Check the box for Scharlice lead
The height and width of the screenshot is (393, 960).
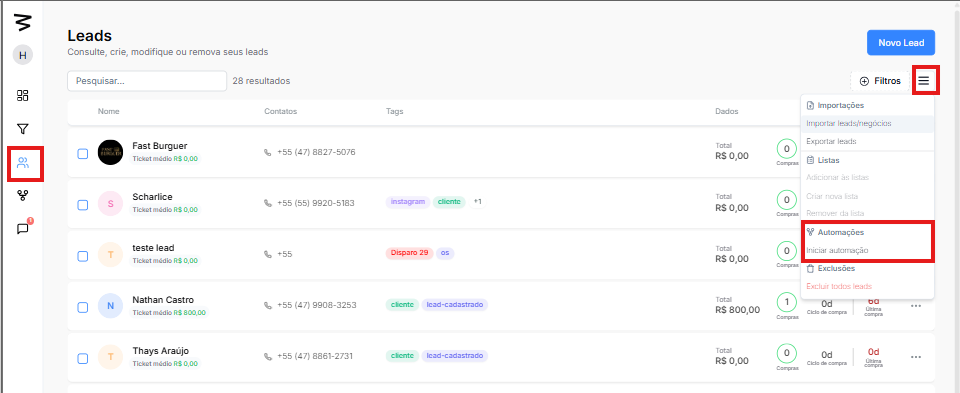point(83,205)
